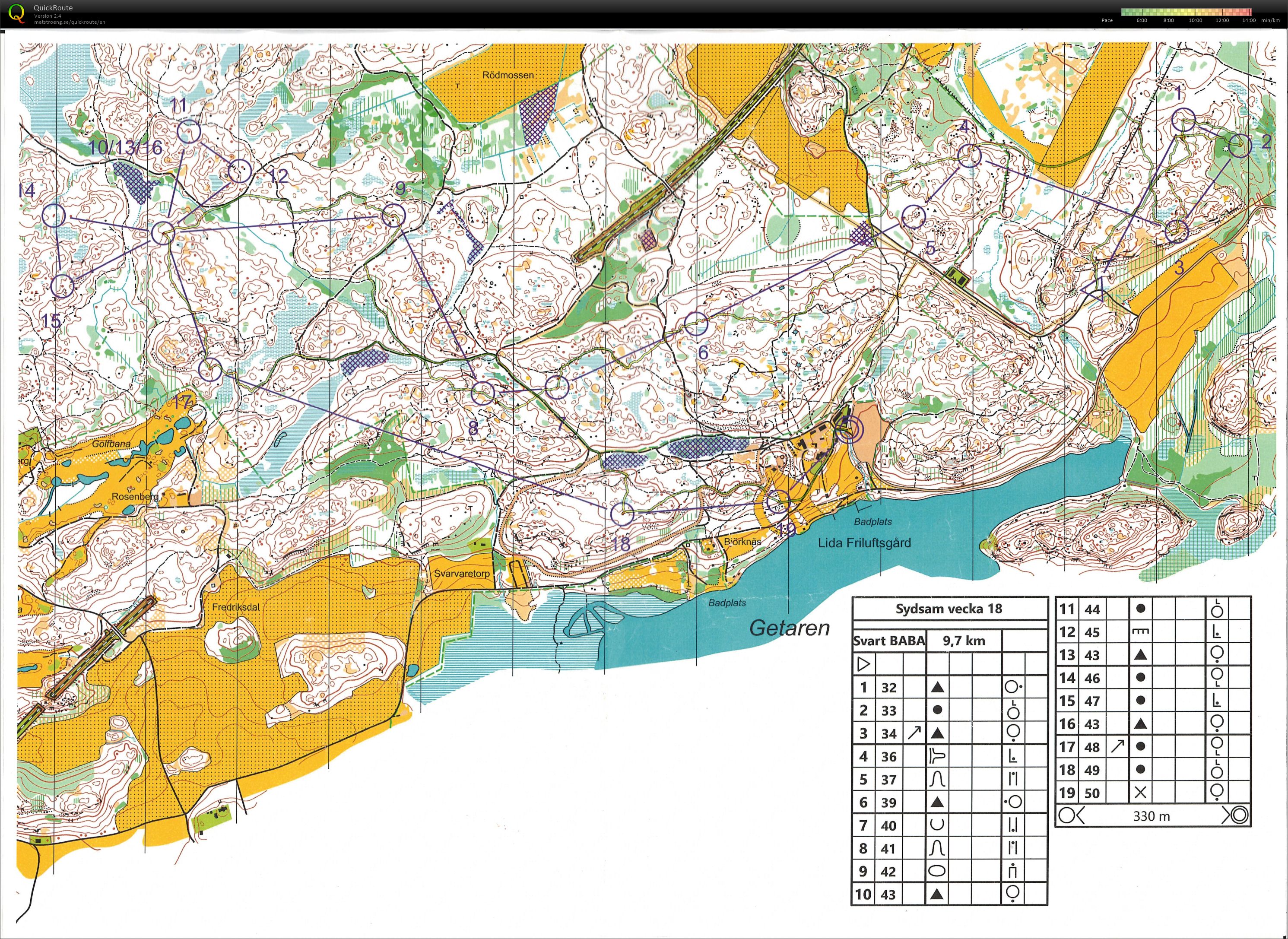Click control code 45 in the table

point(1092,632)
